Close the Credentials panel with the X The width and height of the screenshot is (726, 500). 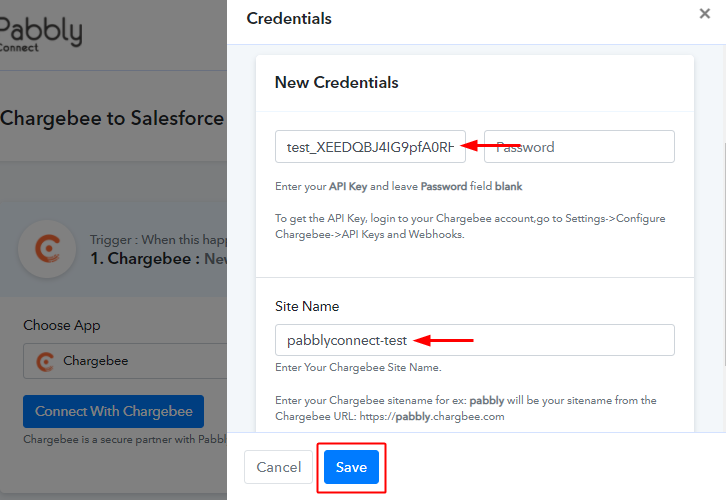tap(704, 14)
